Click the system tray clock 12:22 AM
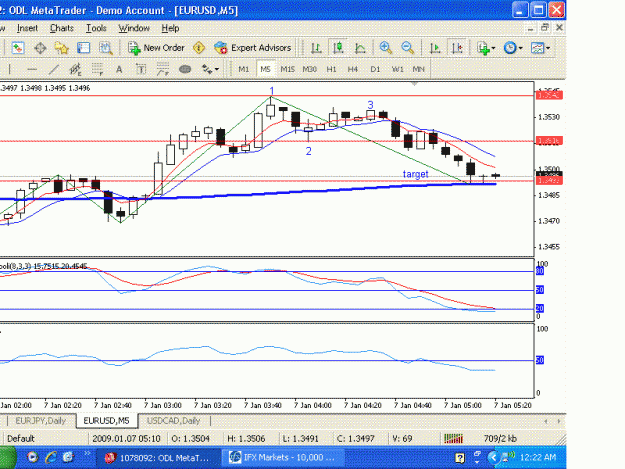 click(x=538, y=457)
